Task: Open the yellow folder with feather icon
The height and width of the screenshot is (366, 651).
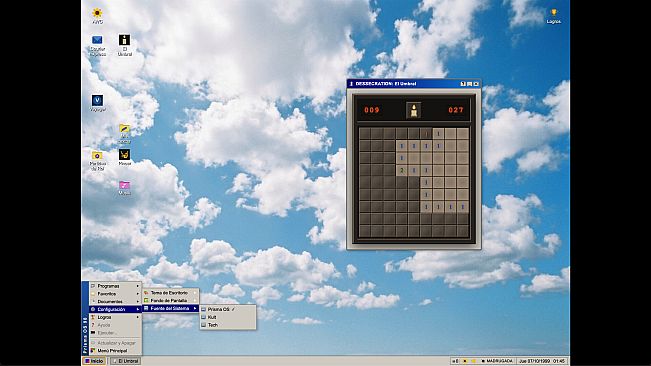Action: pyautogui.click(x=124, y=133)
